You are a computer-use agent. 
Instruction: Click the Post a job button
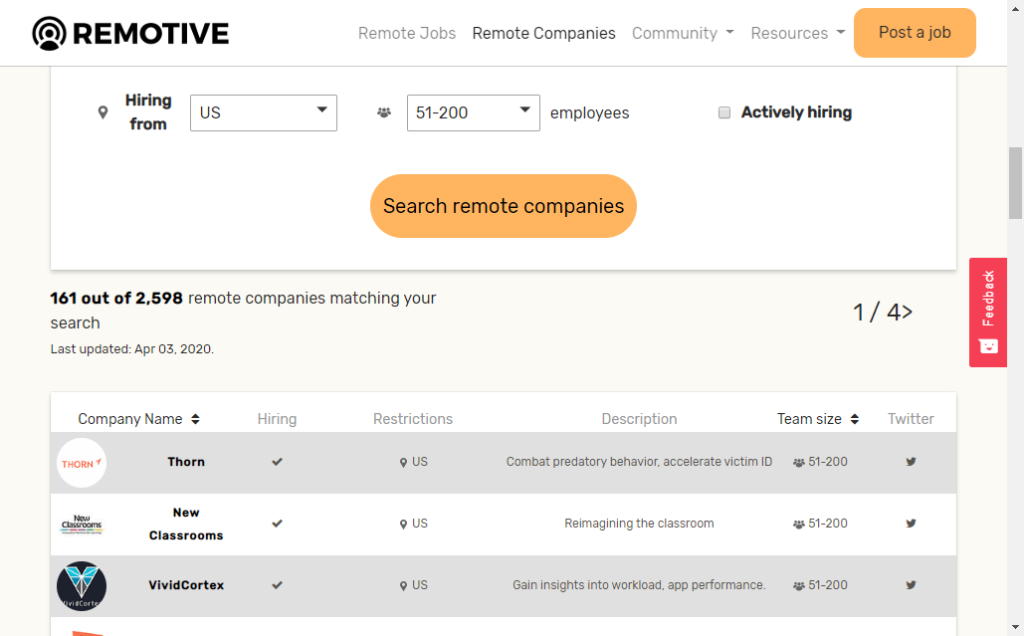click(x=914, y=33)
